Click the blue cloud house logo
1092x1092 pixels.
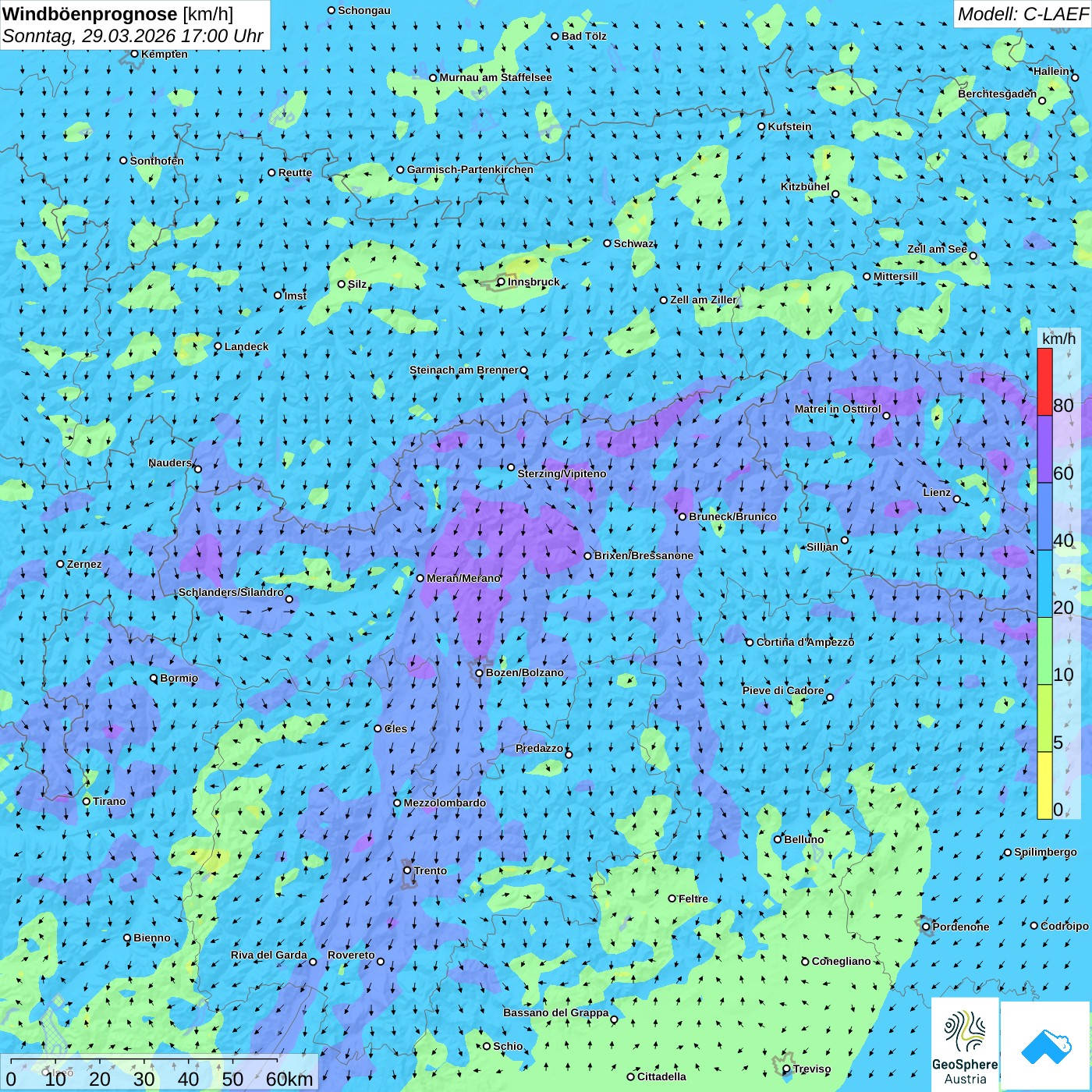1045,1046
